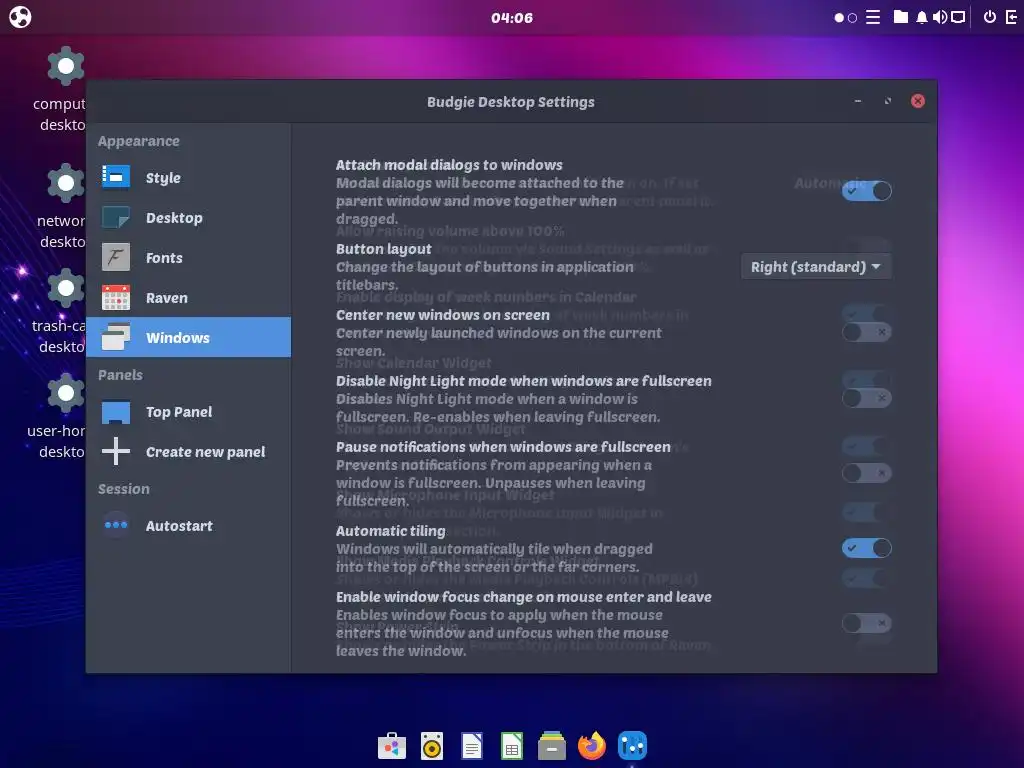Open the network desktop icon

point(65,183)
